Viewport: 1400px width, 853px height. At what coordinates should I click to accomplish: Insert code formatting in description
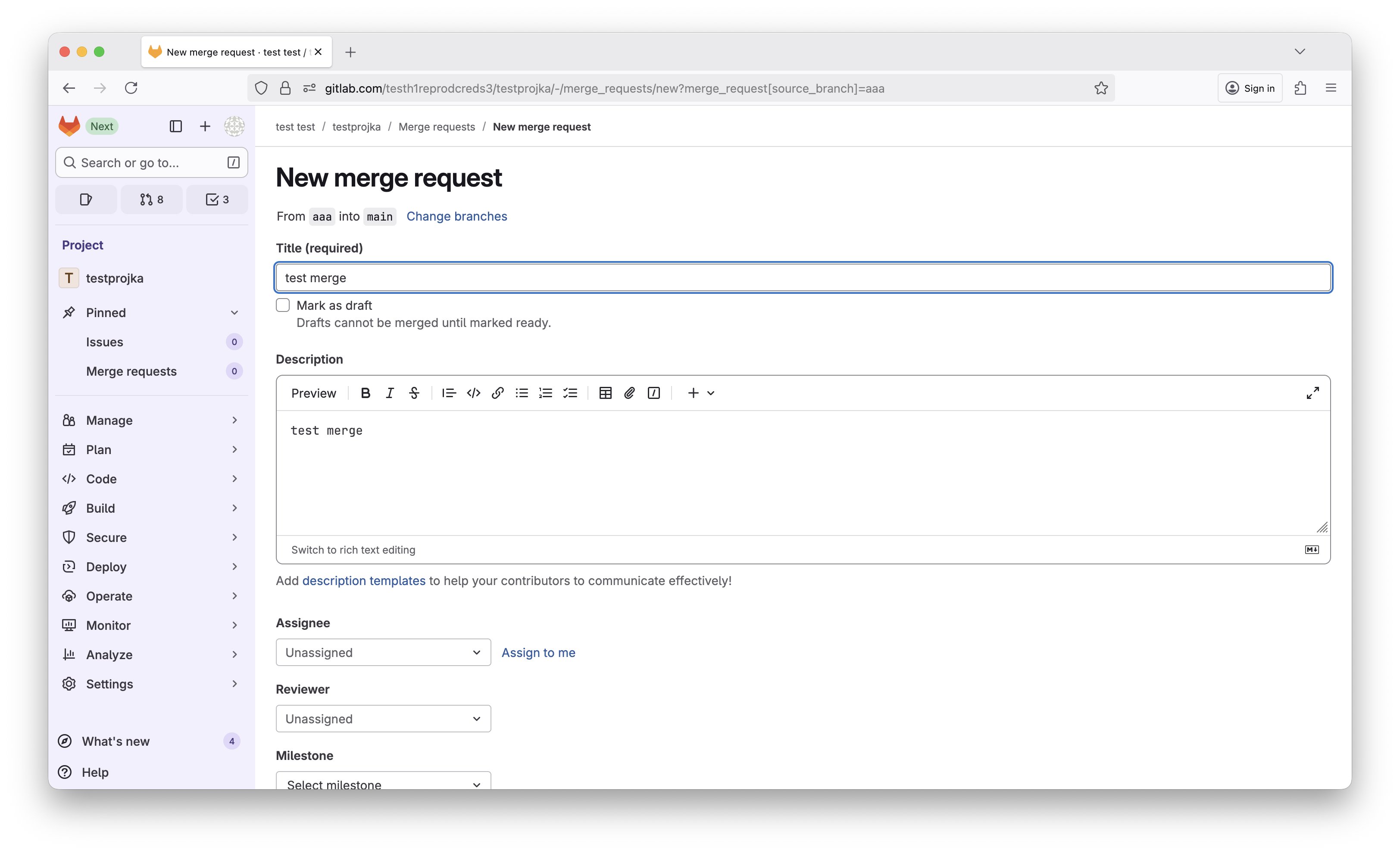(473, 393)
